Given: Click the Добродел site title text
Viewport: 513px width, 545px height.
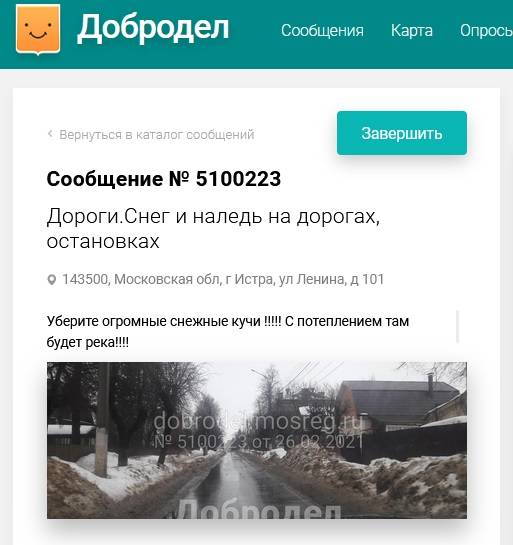Looking at the screenshot, I should (x=153, y=29).
